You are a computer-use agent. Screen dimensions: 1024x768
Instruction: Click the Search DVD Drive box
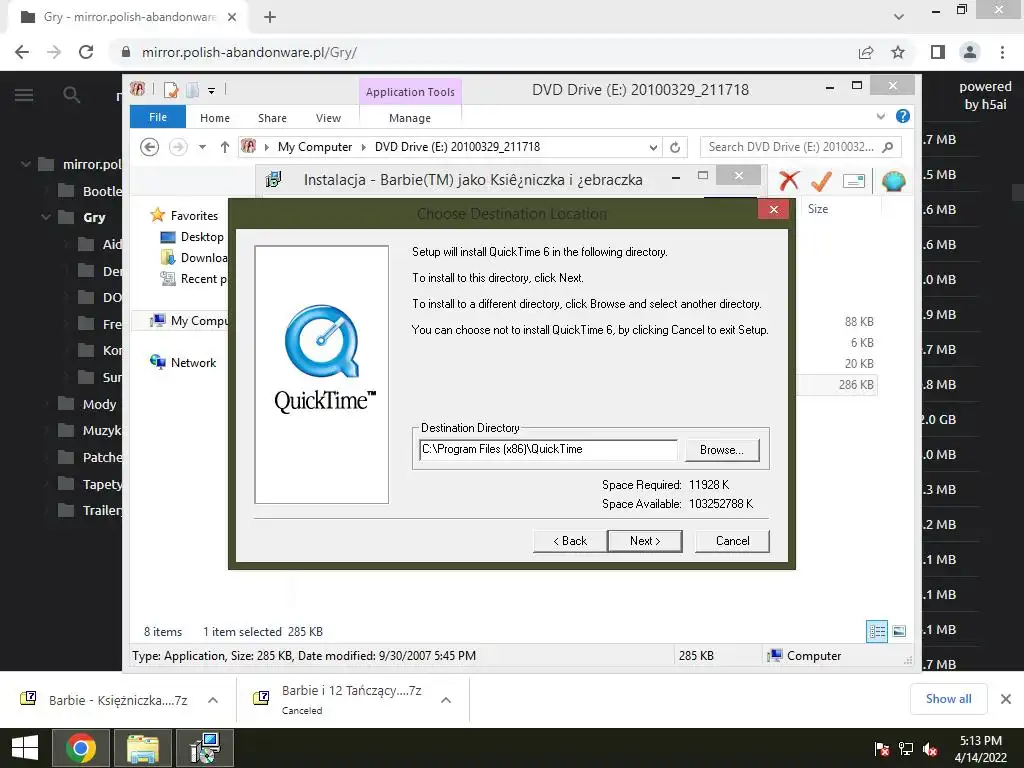(x=800, y=147)
